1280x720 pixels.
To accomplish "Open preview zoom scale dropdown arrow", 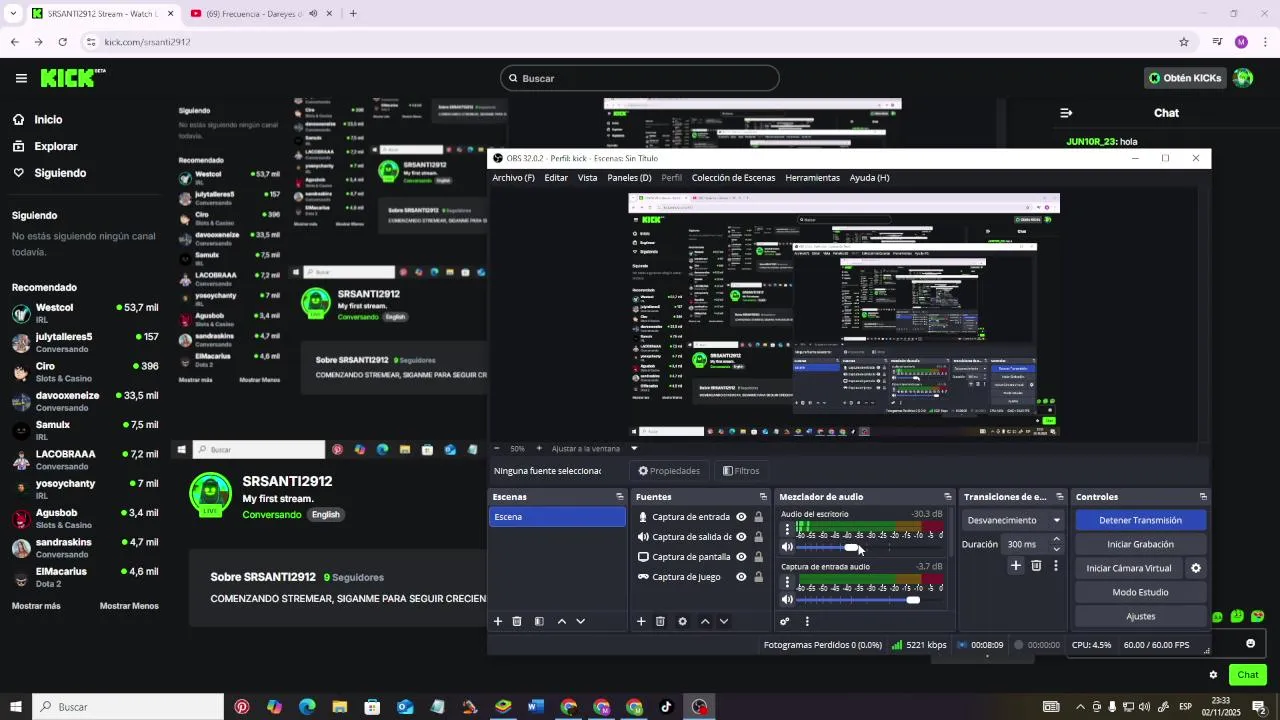I will 633,449.
